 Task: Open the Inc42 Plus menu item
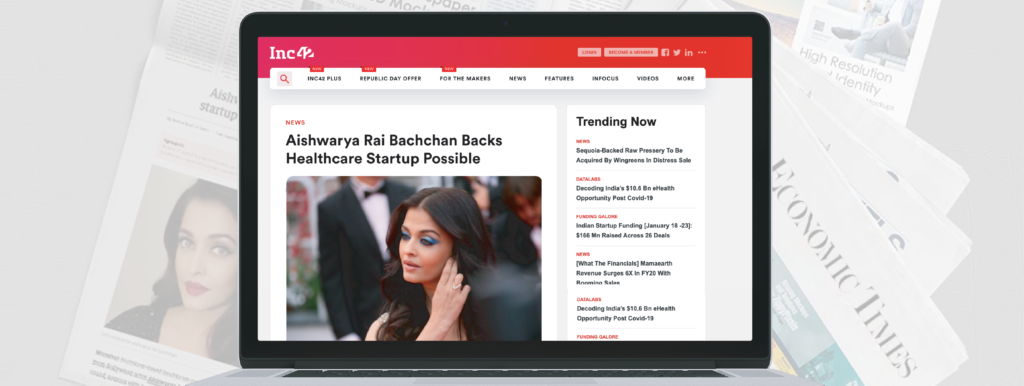pyautogui.click(x=324, y=78)
